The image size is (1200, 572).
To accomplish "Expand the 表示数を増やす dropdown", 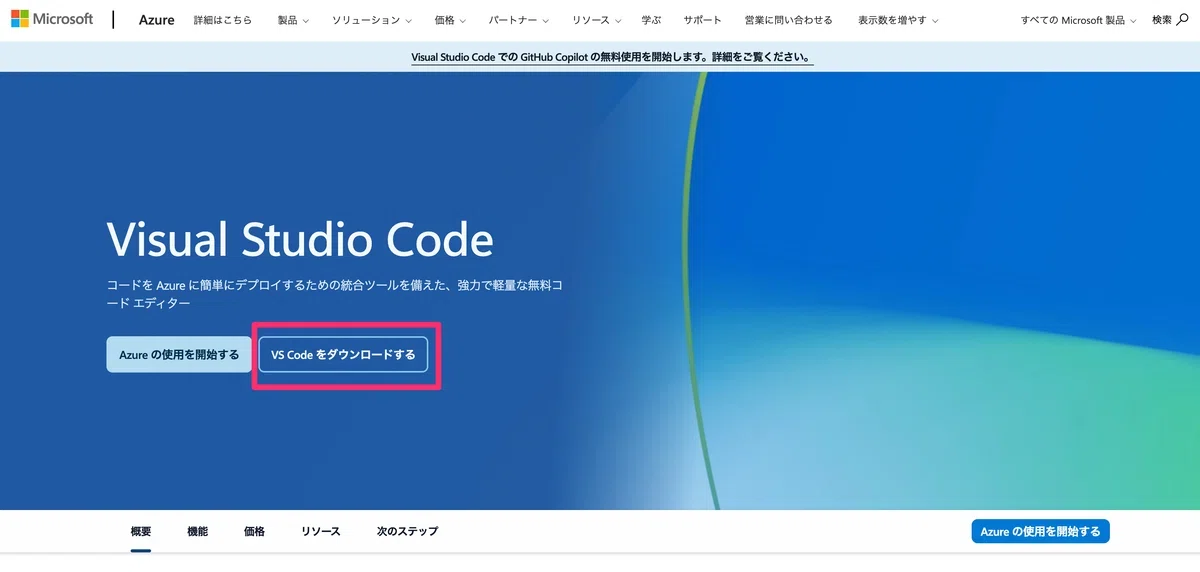I will tap(898, 20).
